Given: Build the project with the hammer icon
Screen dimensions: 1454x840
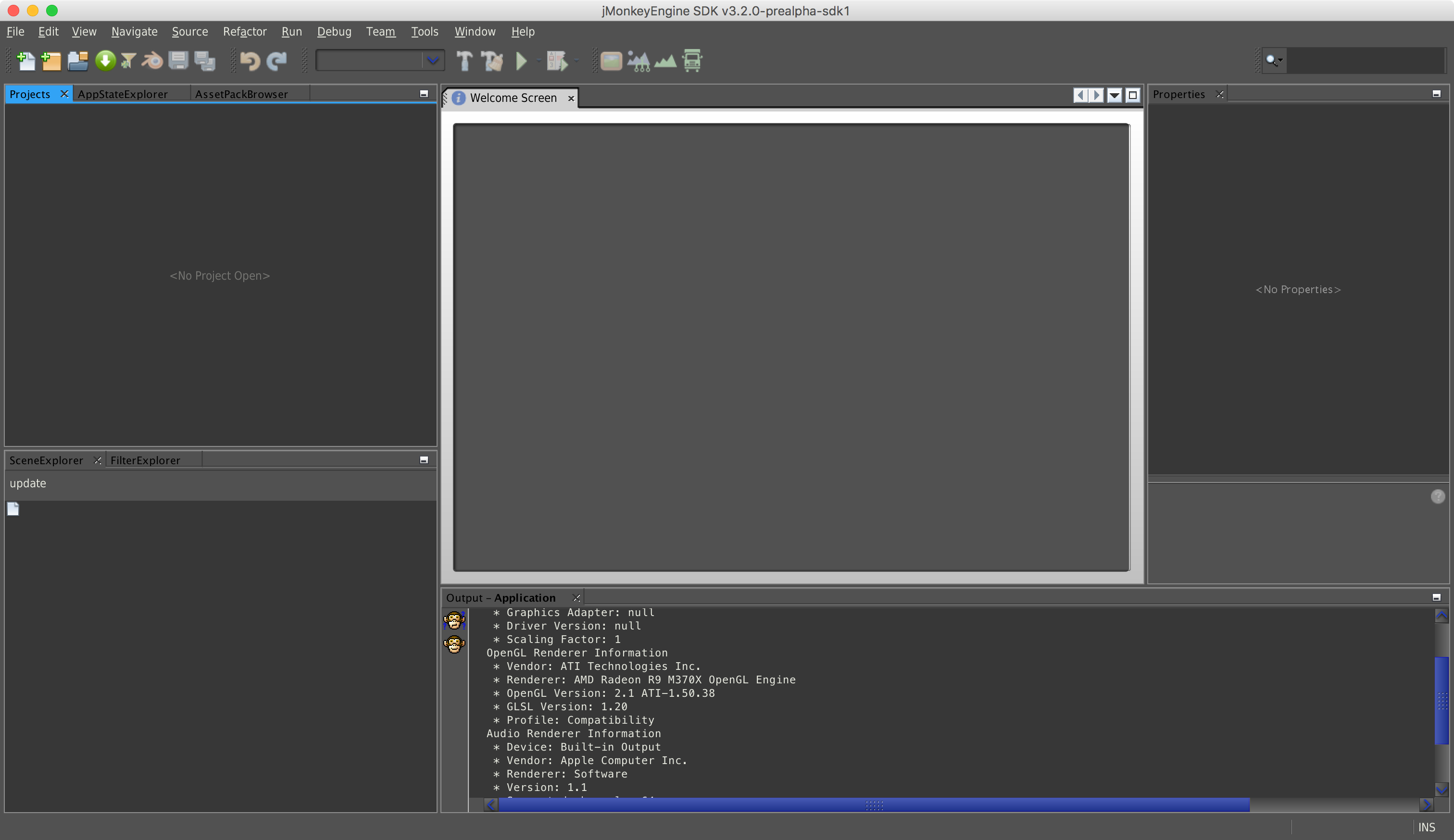Looking at the screenshot, I should [x=465, y=61].
